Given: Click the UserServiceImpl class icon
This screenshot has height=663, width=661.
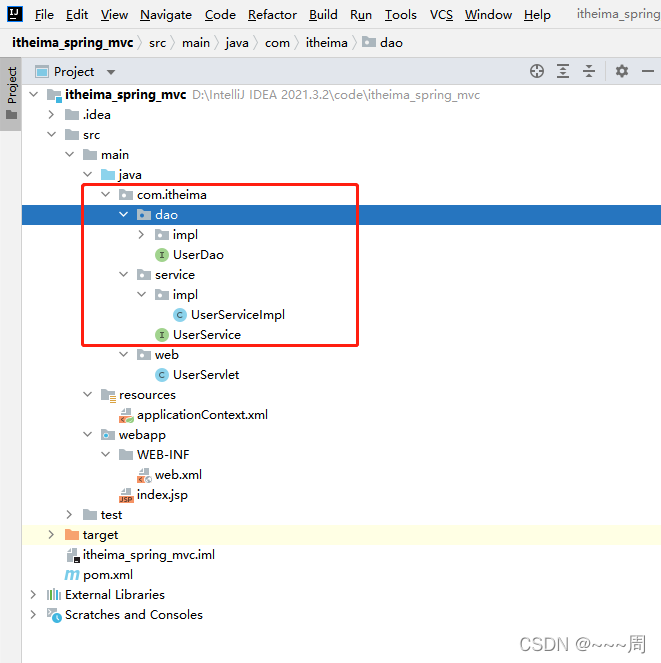Looking at the screenshot, I should 180,315.
